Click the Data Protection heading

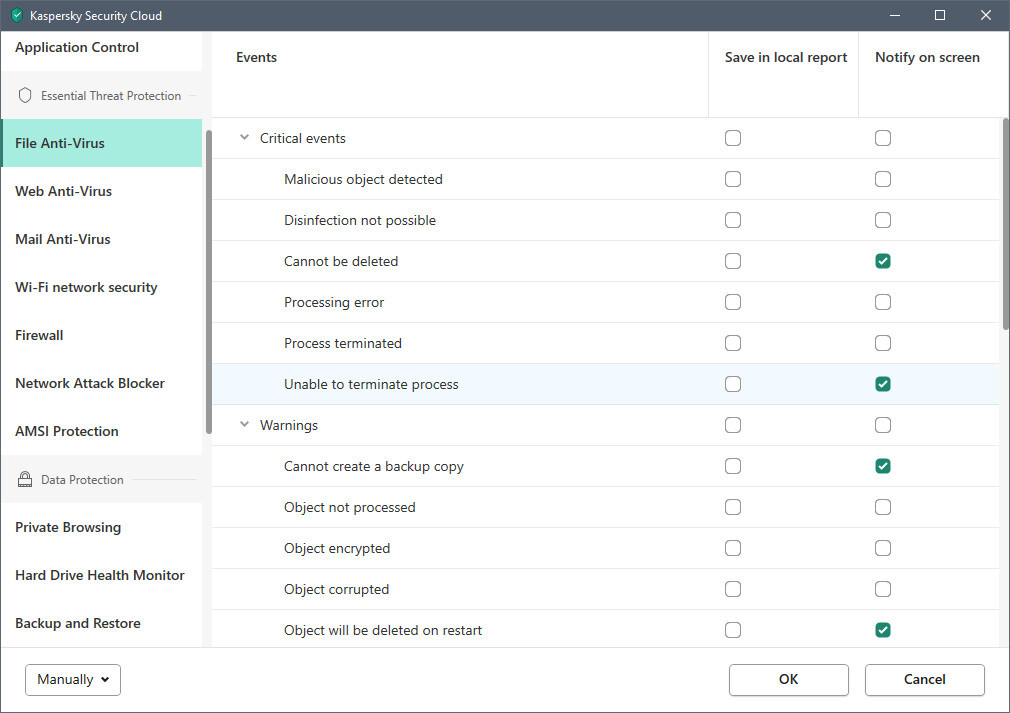pyautogui.click(x=82, y=479)
